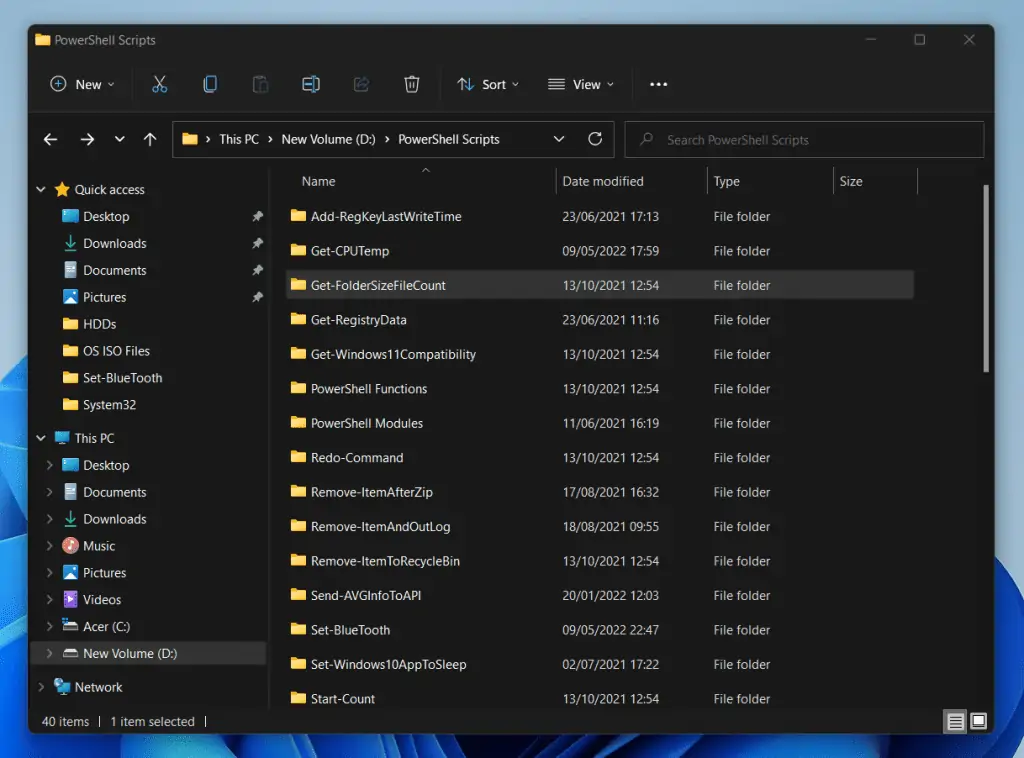Collapse the Quick access section
The width and height of the screenshot is (1024, 758).
(x=40, y=189)
